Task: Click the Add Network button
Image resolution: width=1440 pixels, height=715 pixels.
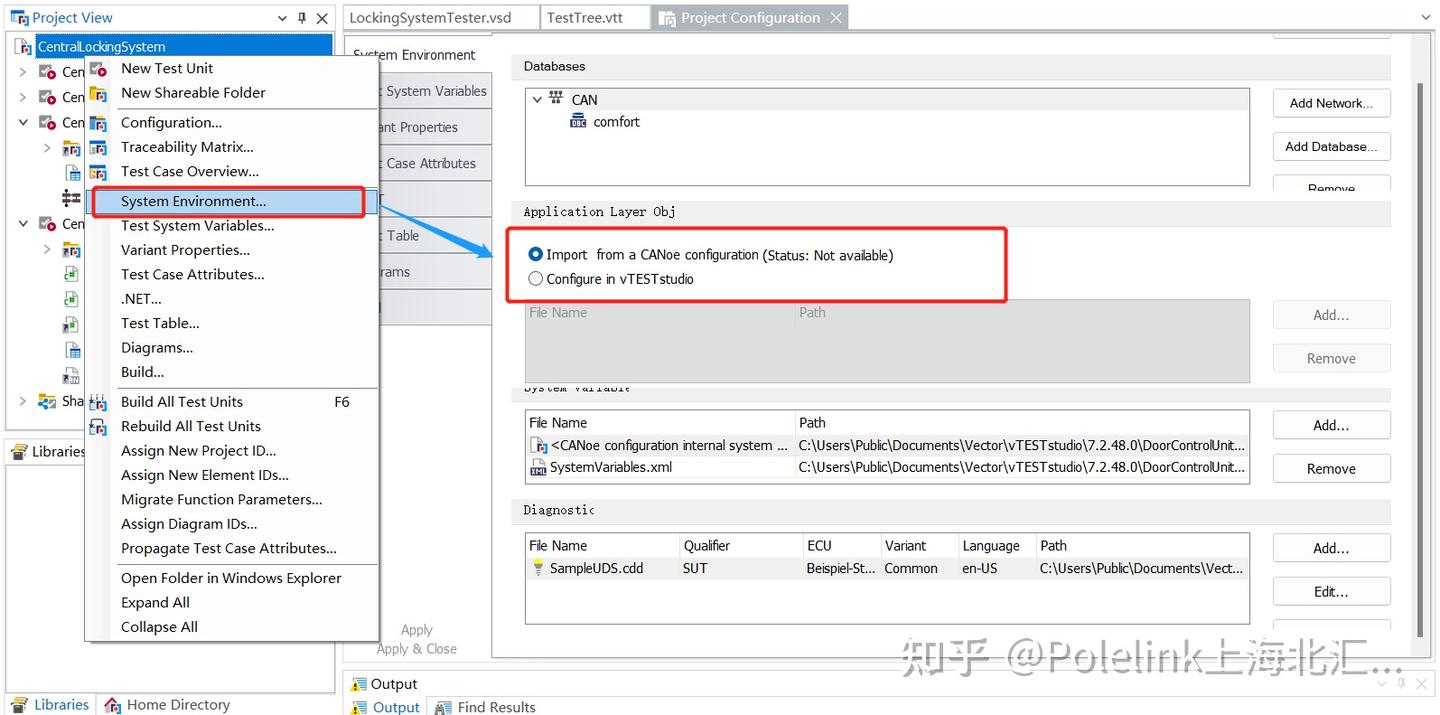Action: tap(1331, 102)
